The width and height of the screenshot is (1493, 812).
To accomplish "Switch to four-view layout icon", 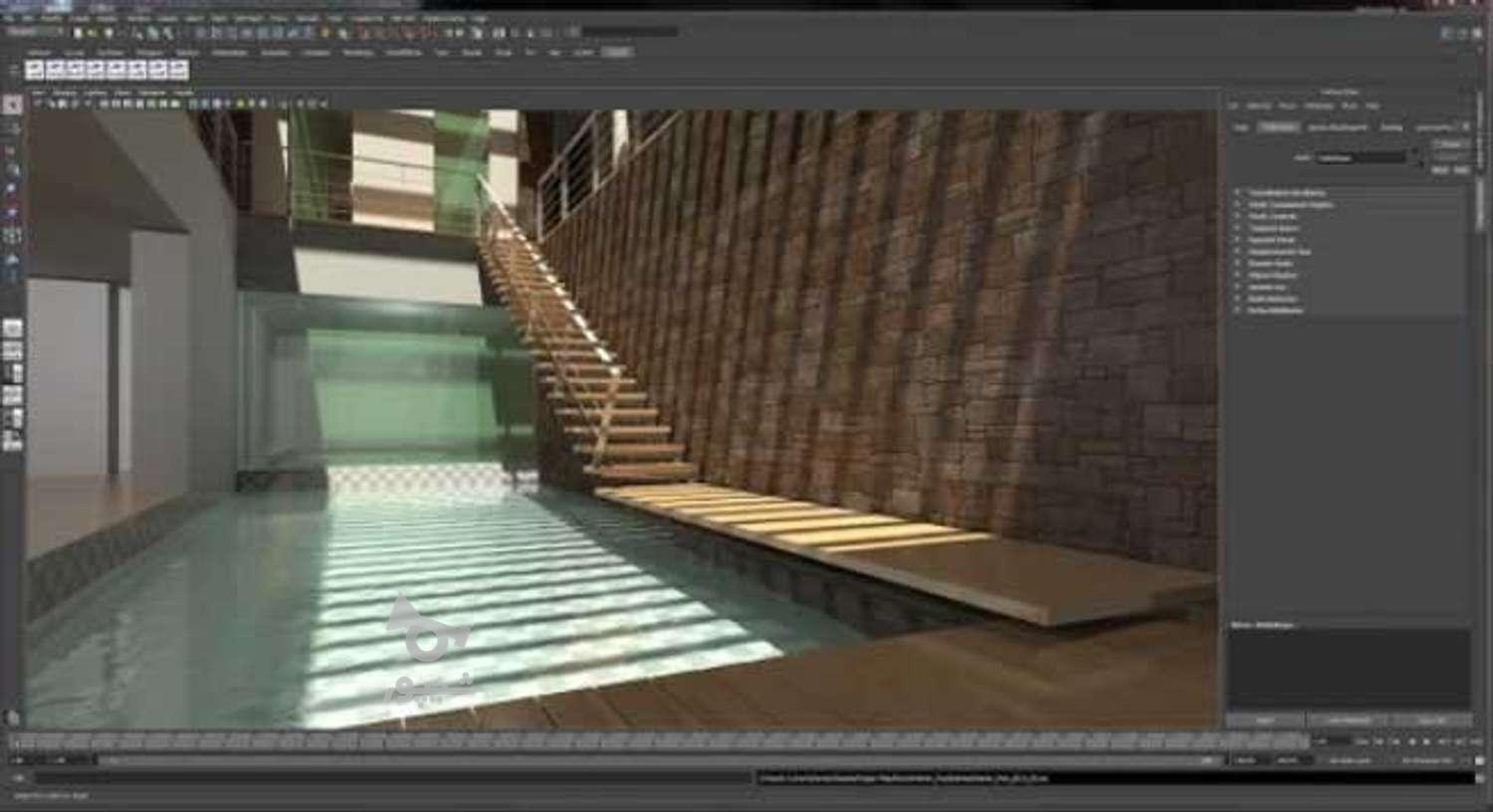I will point(12,350).
